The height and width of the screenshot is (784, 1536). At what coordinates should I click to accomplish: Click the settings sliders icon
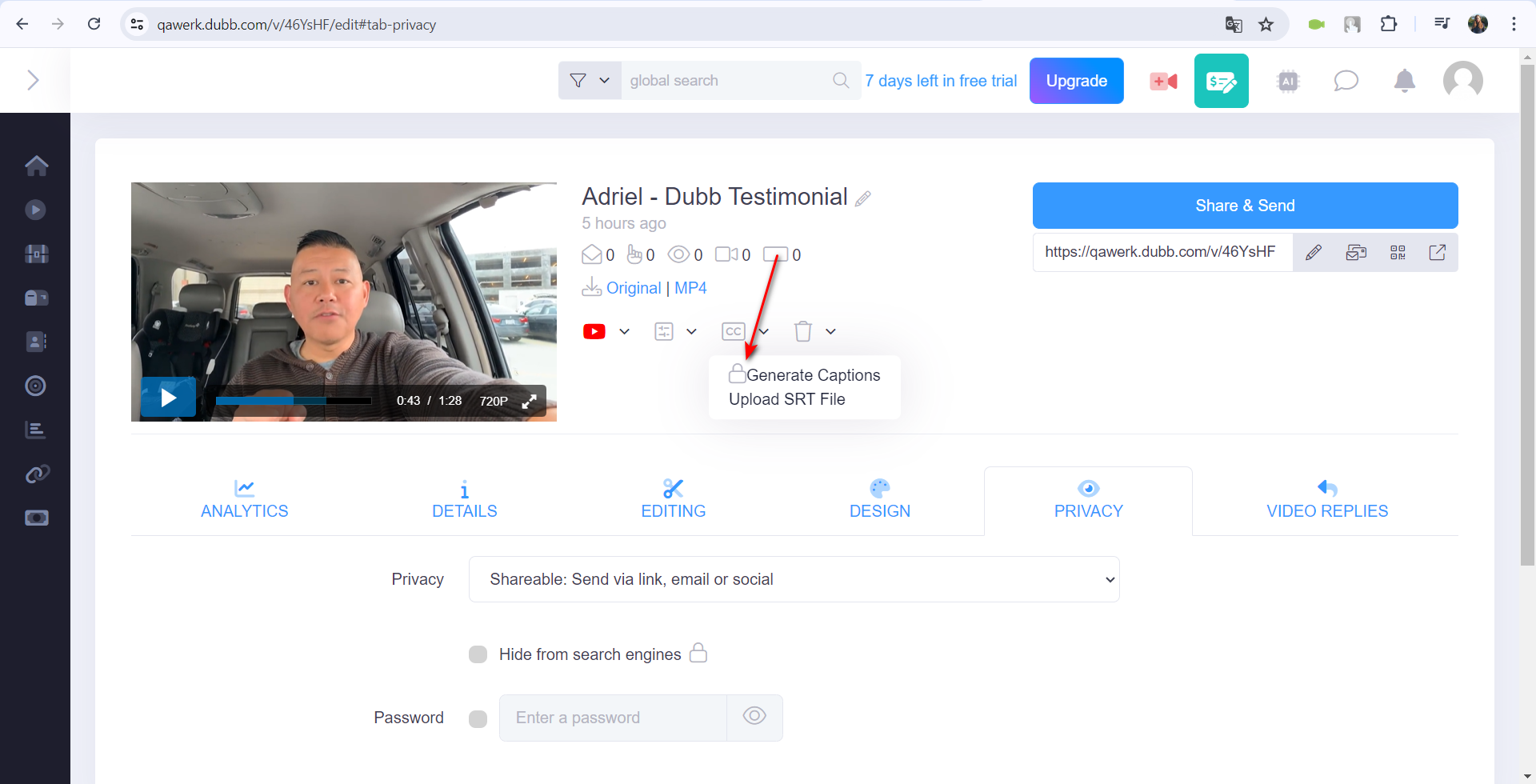coord(664,331)
